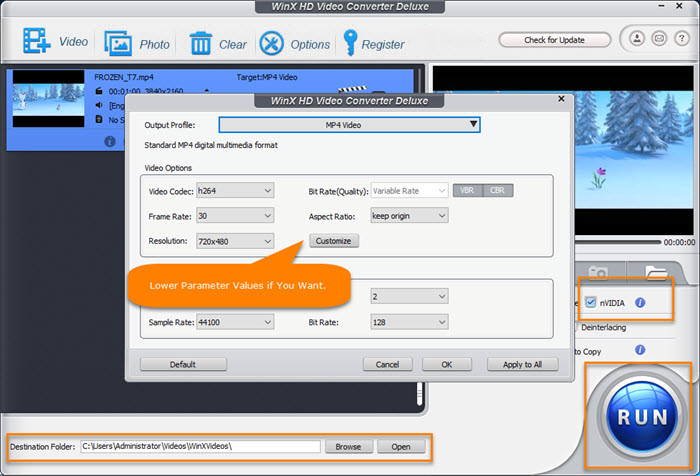Click the Check for Update button

click(x=554, y=40)
